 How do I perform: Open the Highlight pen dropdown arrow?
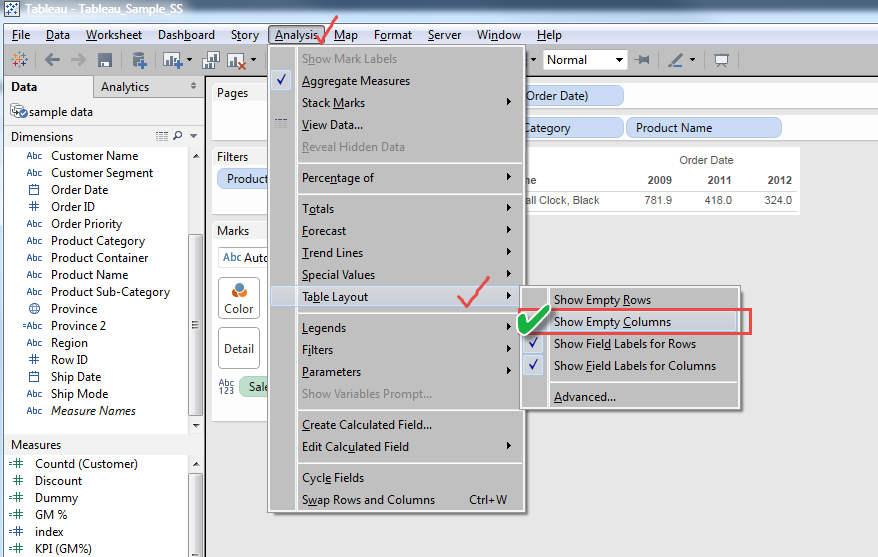(693, 60)
